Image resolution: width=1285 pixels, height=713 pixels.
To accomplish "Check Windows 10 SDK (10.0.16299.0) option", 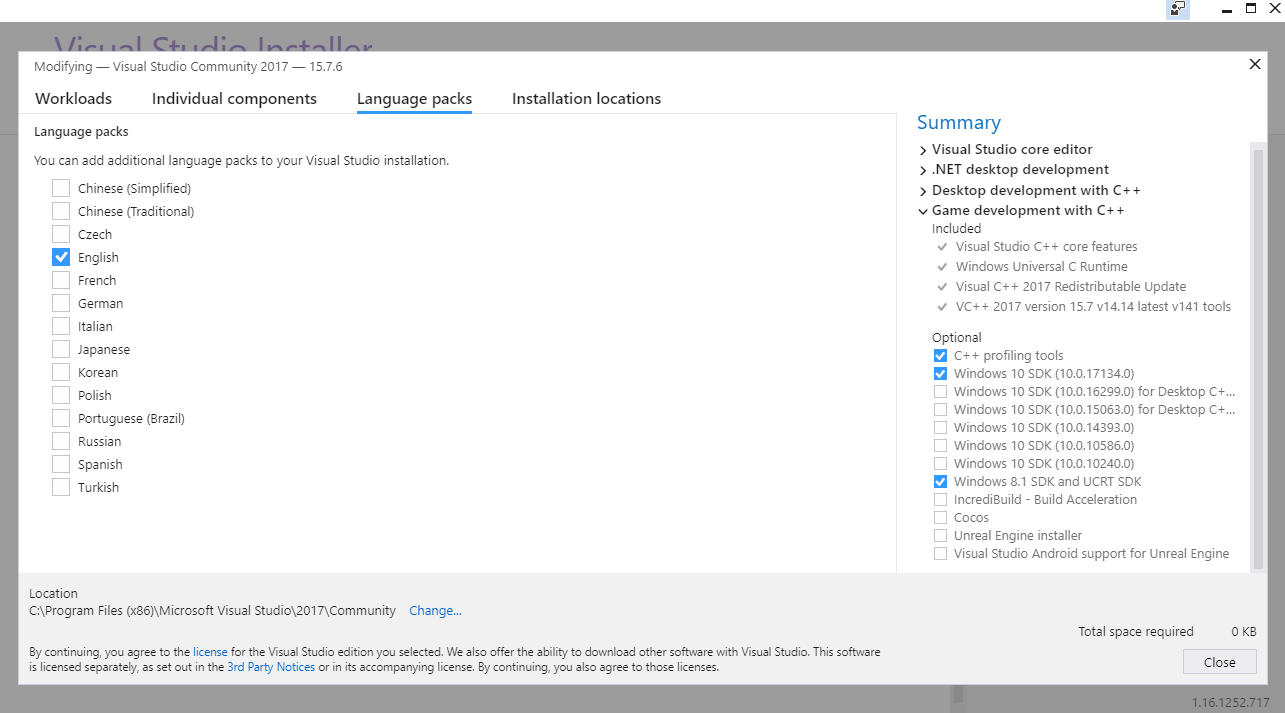I will click(x=940, y=392).
